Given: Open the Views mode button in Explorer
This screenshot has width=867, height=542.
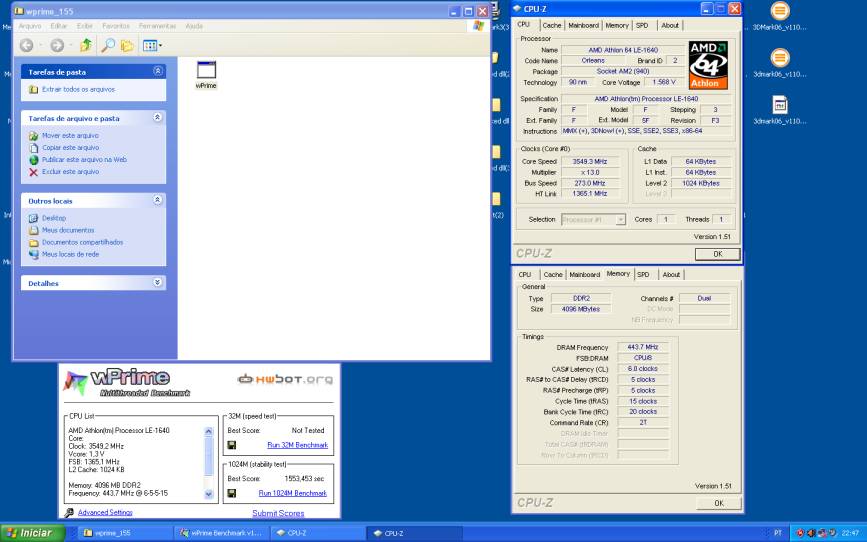Looking at the screenshot, I should coord(152,45).
